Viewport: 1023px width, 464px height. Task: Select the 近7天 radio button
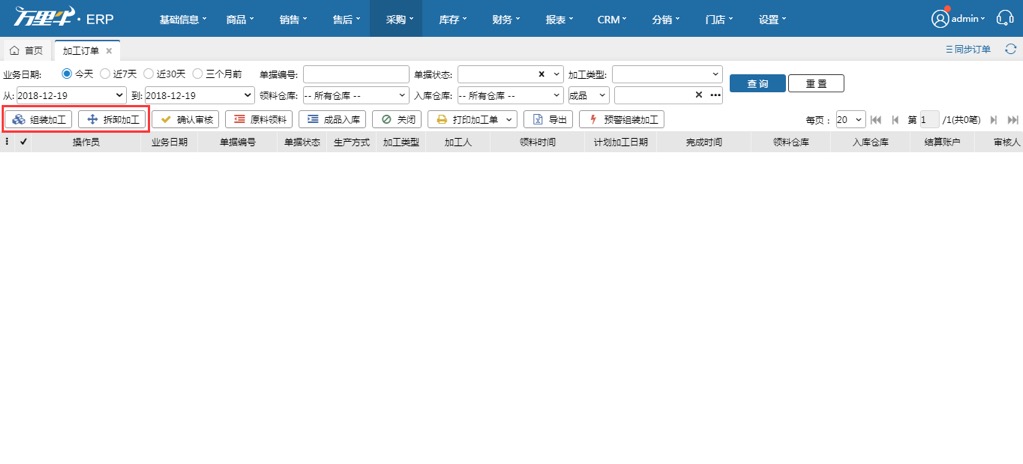[x=104, y=74]
